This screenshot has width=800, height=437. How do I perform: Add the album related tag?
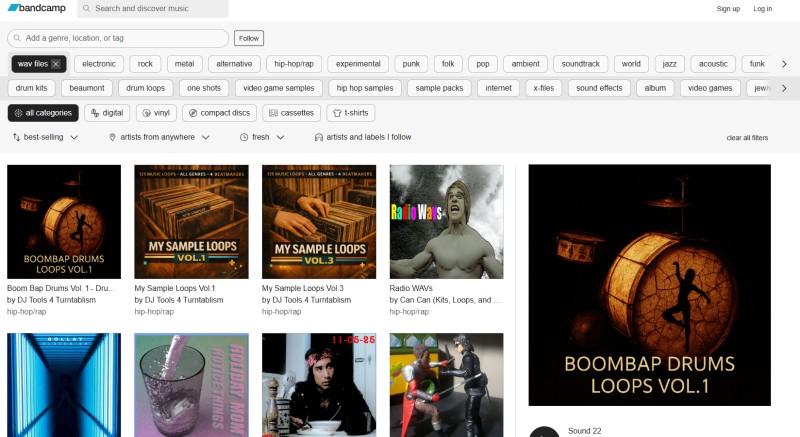pyautogui.click(x=655, y=88)
